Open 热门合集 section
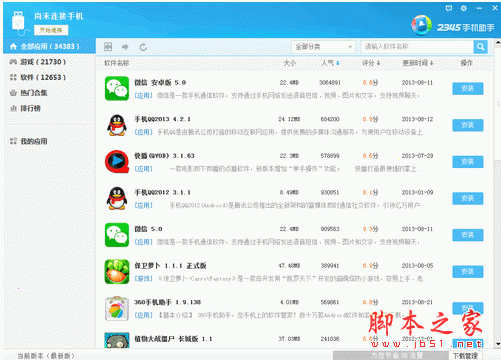Screen dimensions: 501x360 coord(33,93)
